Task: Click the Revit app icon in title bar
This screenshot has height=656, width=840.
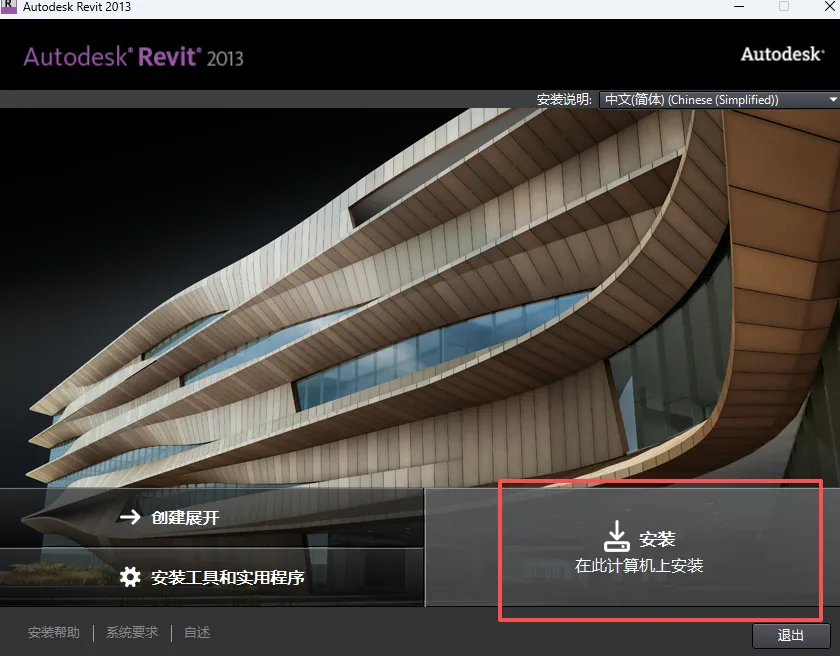Action: [x=9, y=6]
